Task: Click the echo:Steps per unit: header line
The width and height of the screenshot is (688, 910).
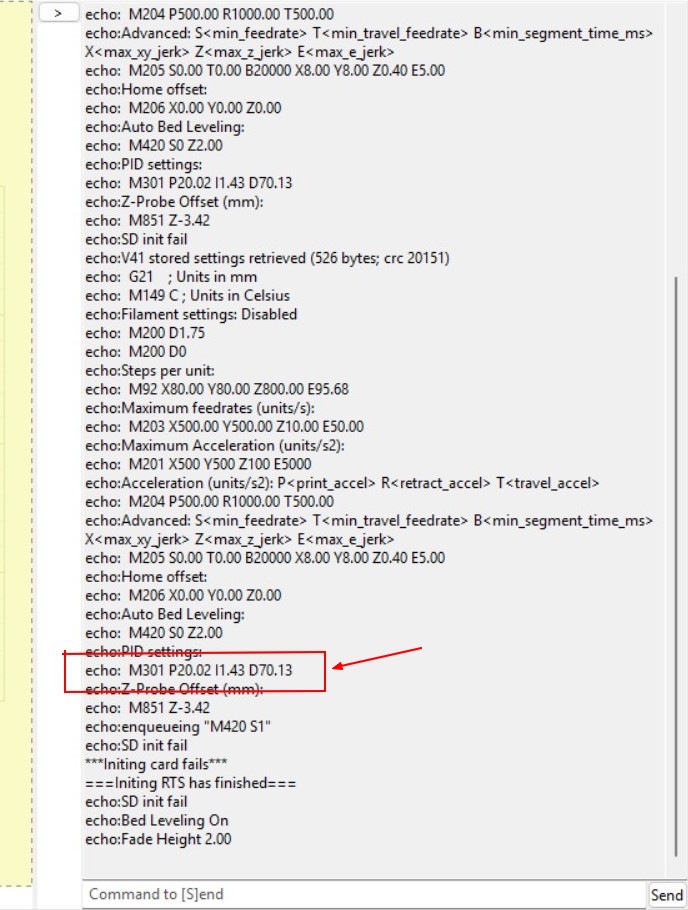Action: click(150, 370)
